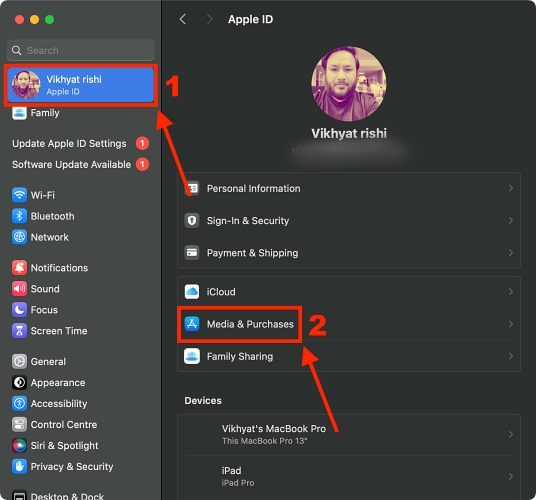Click the iCloud cloud icon
The image size is (536, 500).
click(x=192, y=292)
